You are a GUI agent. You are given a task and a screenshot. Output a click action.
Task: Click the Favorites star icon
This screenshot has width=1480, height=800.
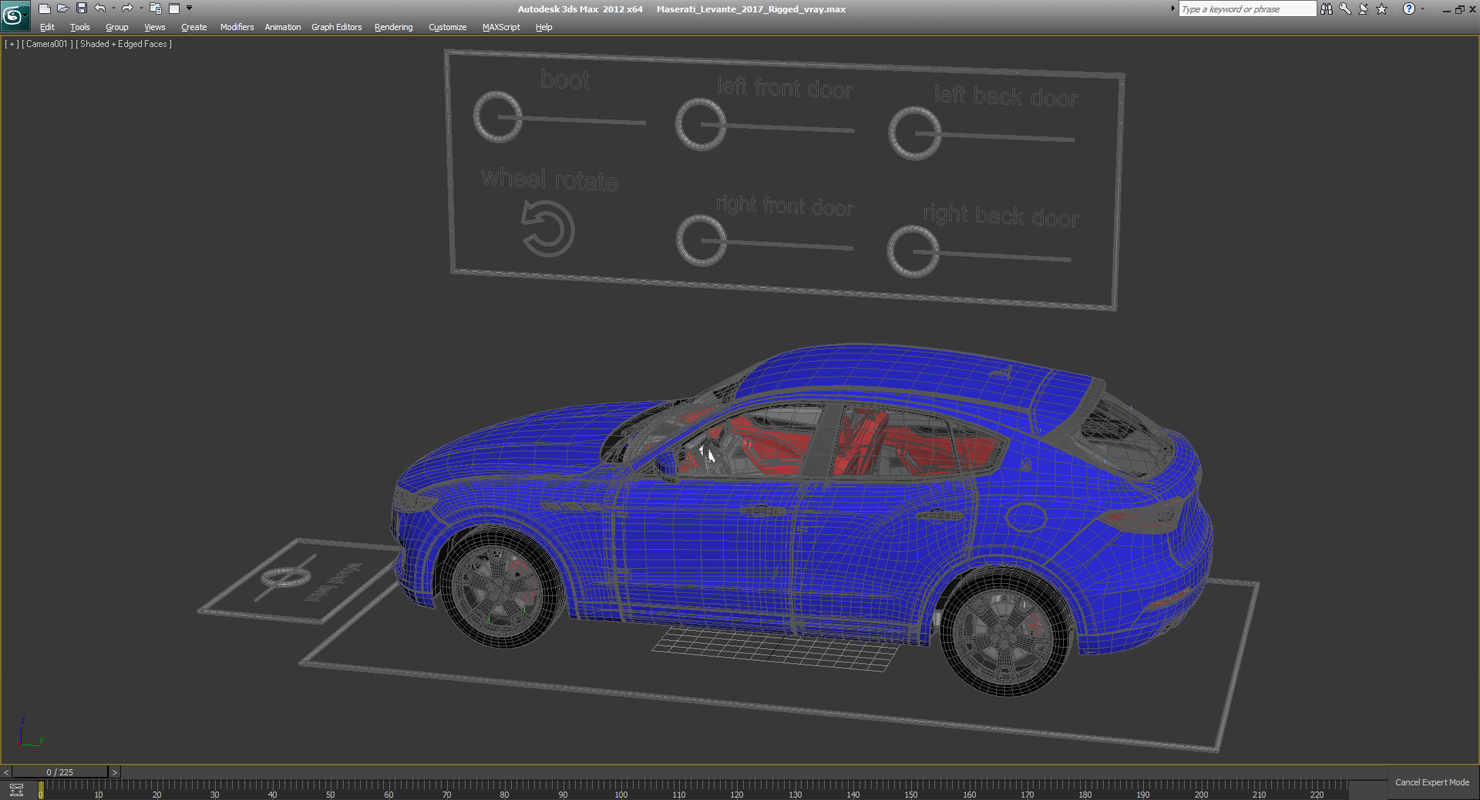pyautogui.click(x=1382, y=9)
